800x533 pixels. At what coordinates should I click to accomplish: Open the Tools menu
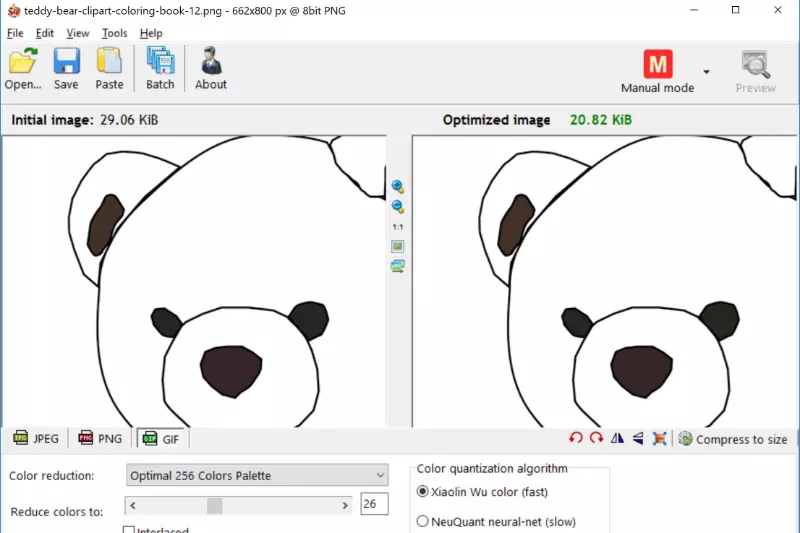click(x=114, y=33)
